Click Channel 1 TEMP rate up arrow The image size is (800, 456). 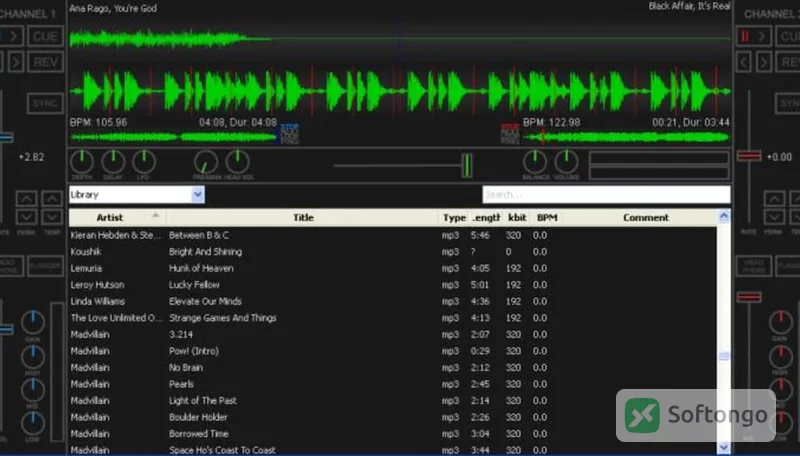click(x=52, y=198)
